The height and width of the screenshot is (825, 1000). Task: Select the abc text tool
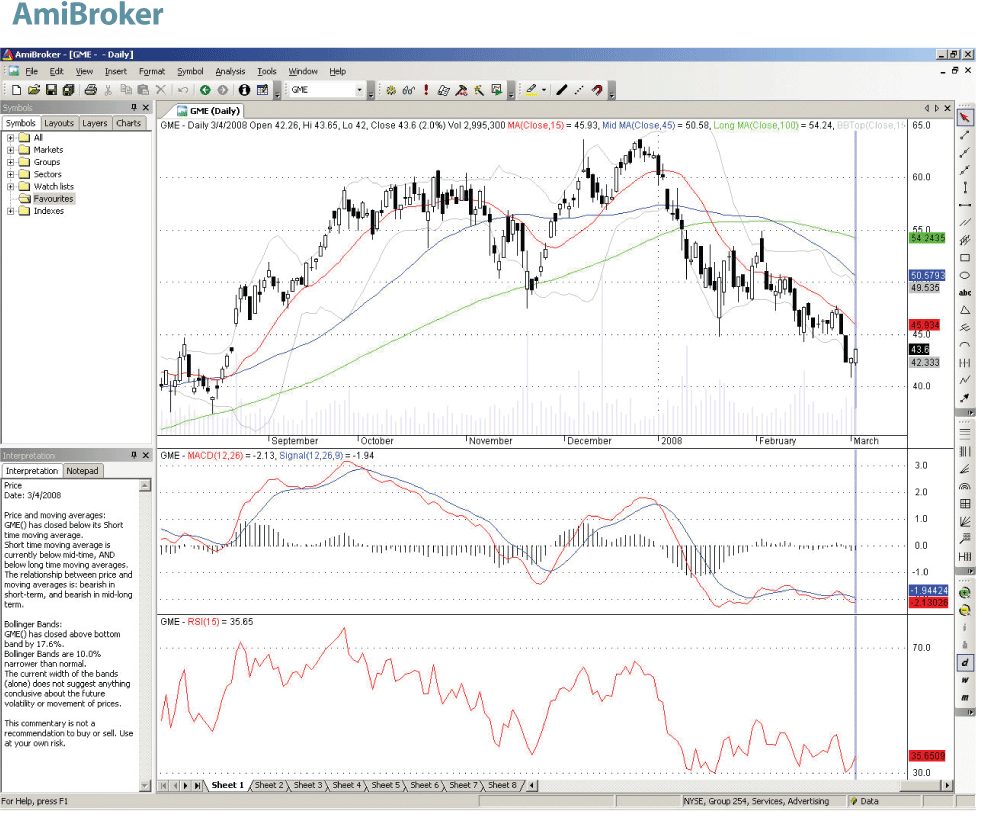click(x=964, y=293)
